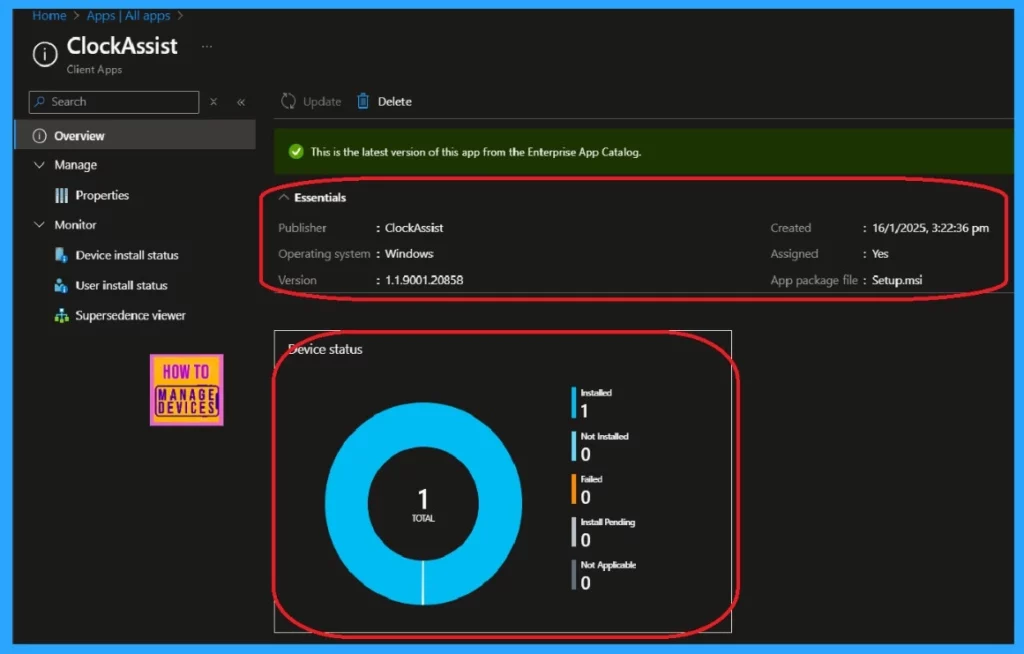Clear the search with the X icon
The width and height of the screenshot is (1024, 654).
click(x=214, y=102)
